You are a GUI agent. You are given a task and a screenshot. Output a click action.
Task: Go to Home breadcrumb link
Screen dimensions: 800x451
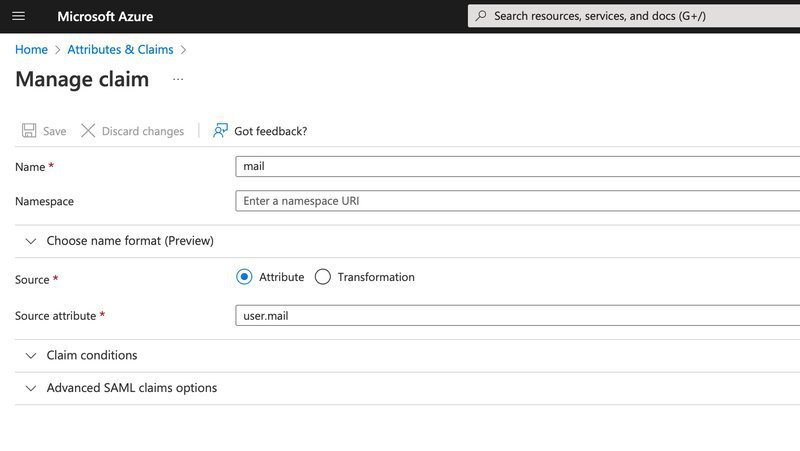tap(31, 49)
